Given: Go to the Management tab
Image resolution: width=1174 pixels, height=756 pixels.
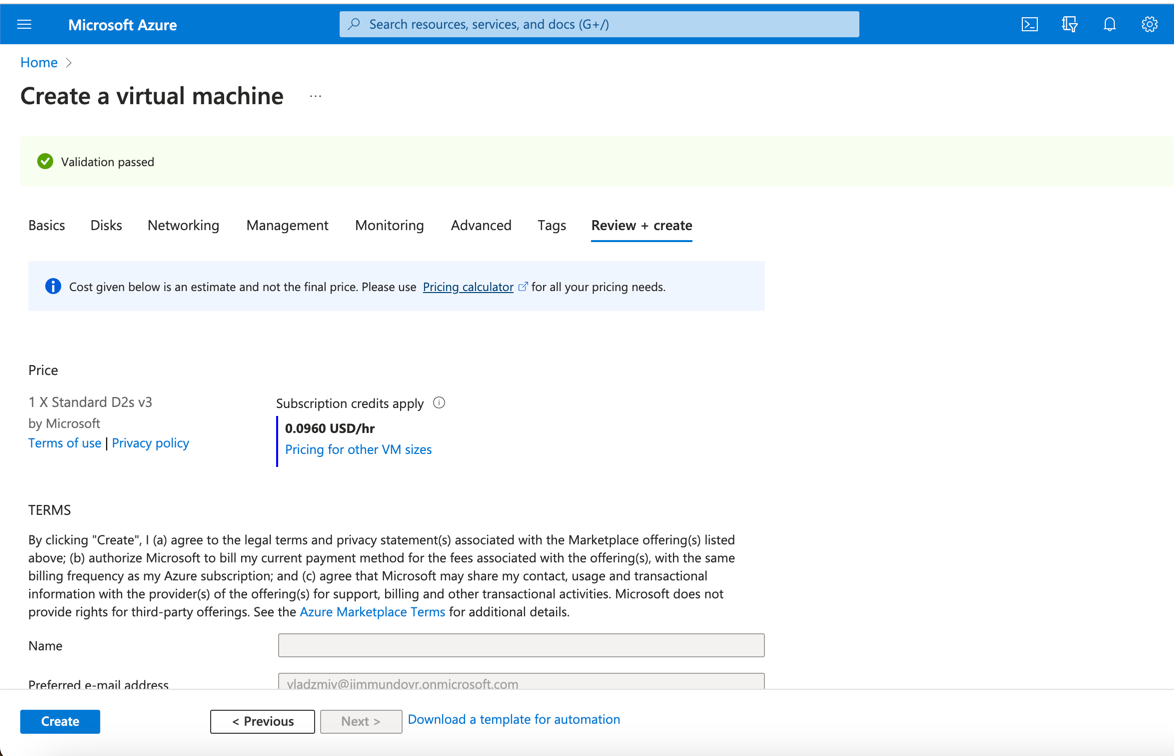Looking at the screenshot, I should [x=288, y=225].
